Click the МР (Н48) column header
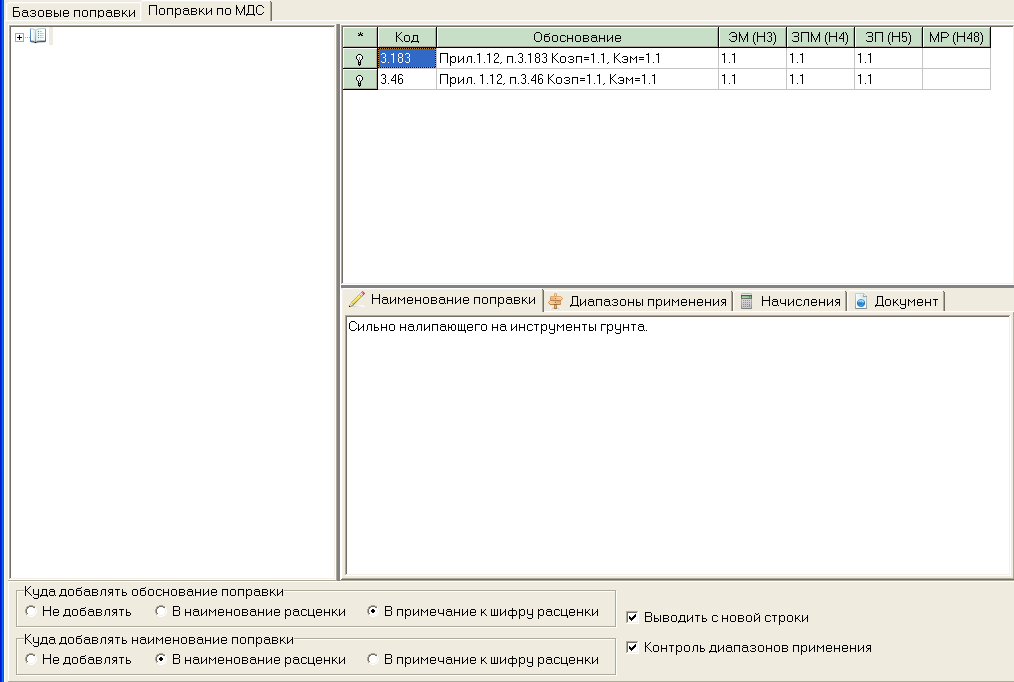Viewport: 1014px width, 682px height. (x=956, y=37)
